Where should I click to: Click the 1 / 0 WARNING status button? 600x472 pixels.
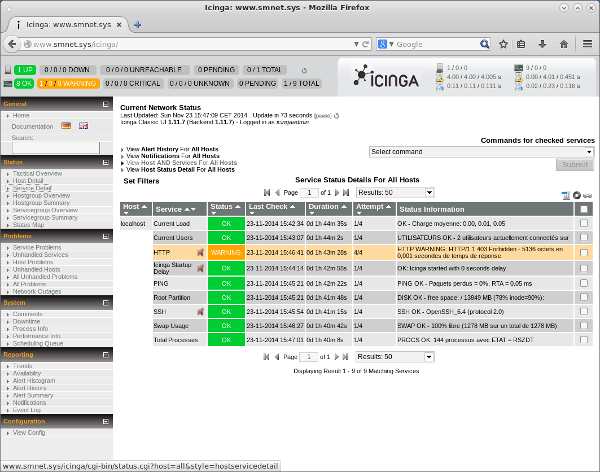65,84
